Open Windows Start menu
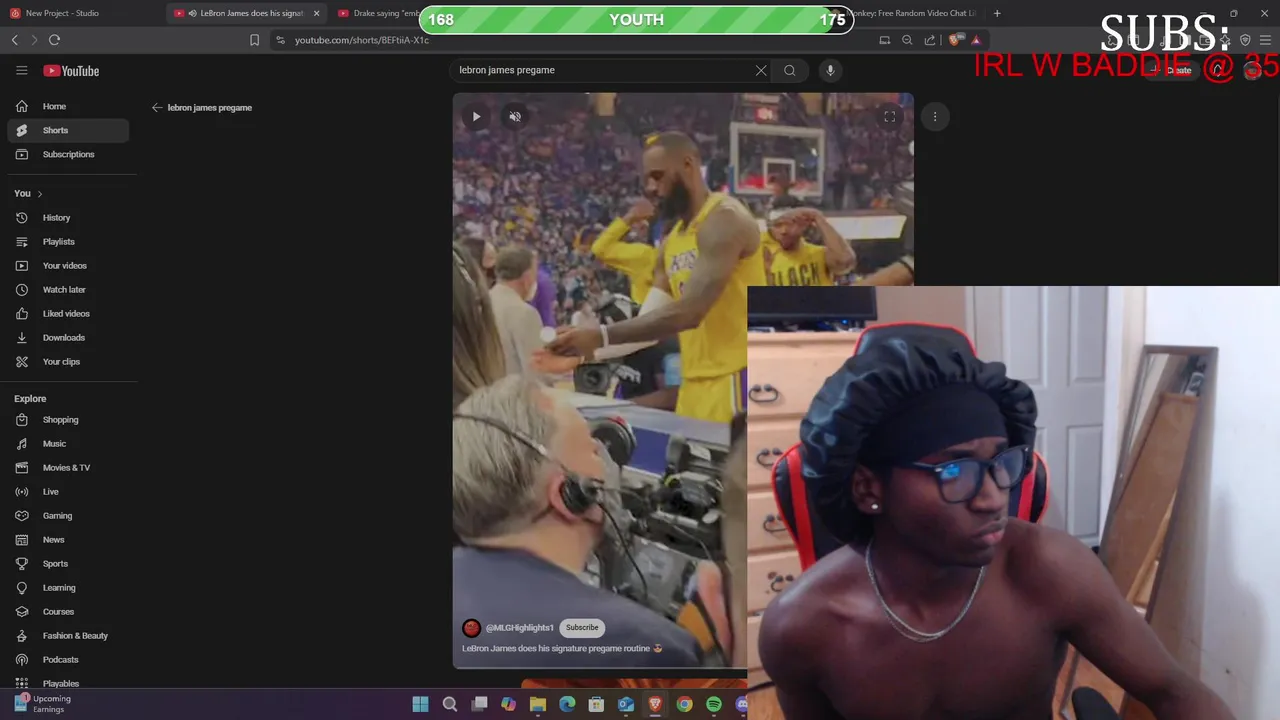 [x=420, y=704]
